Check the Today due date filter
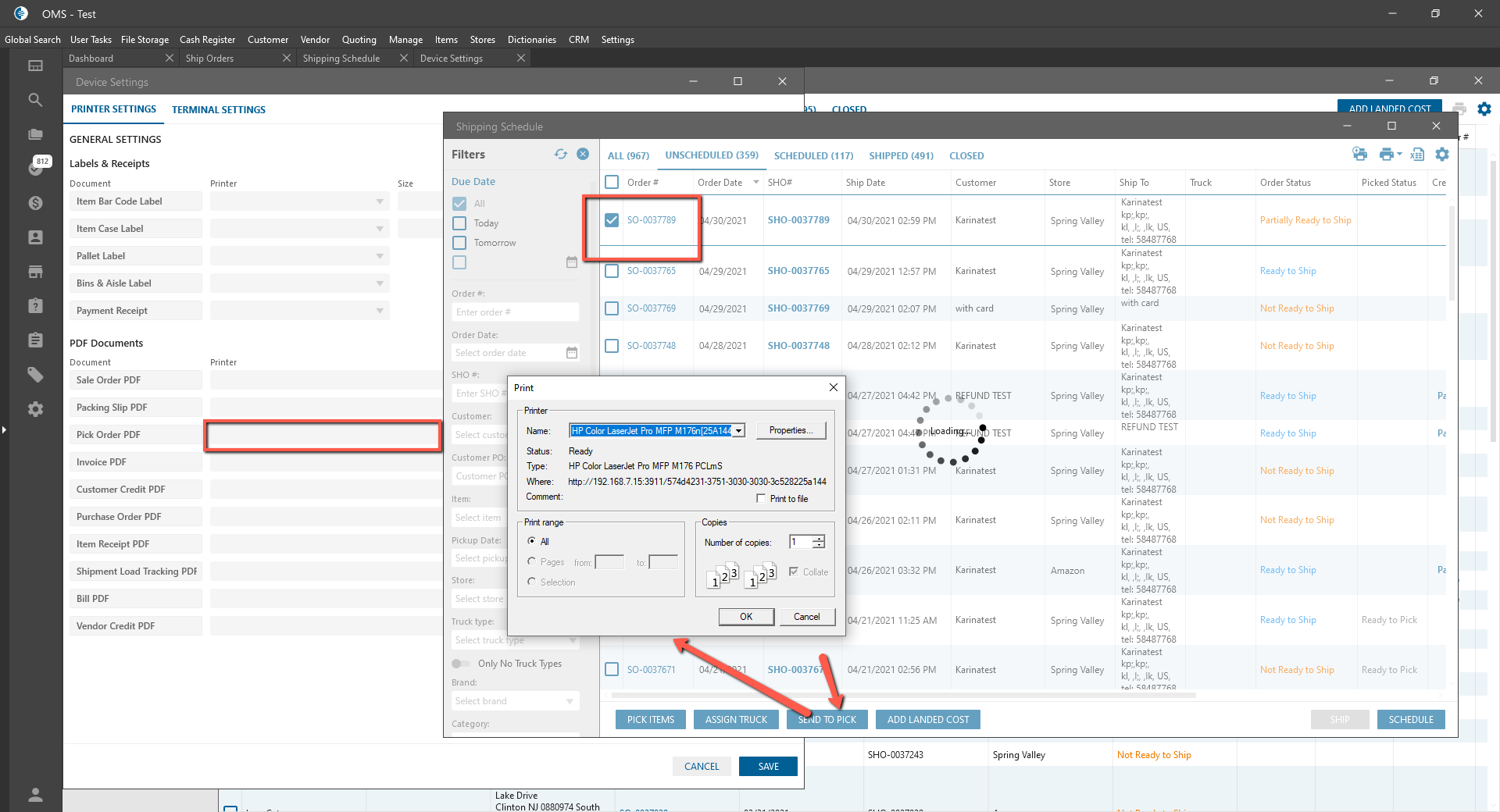This screenshot has height=812, width=1500. (x=459, y=223)
